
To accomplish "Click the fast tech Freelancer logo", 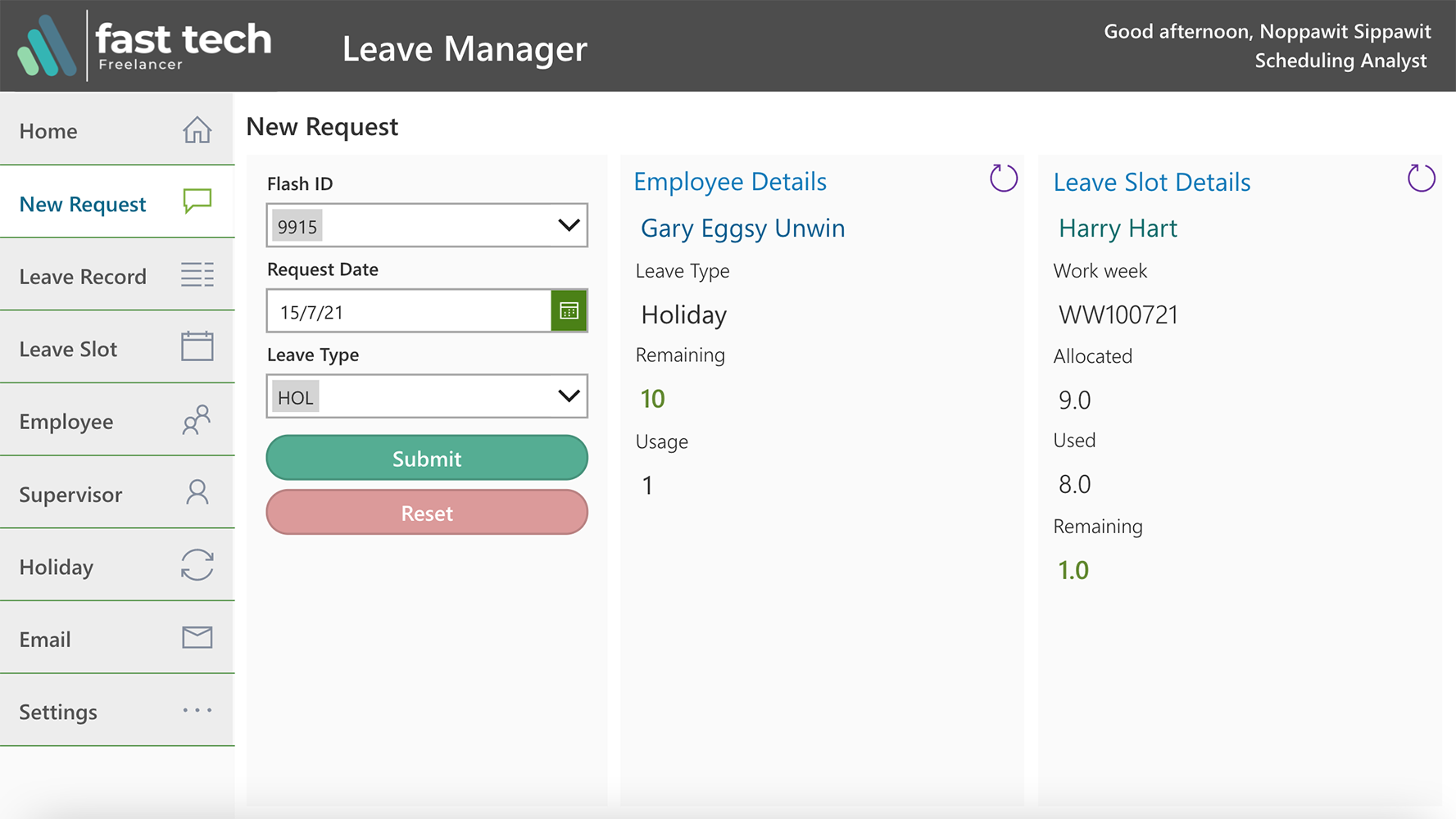I will click(x=145, y=46).
